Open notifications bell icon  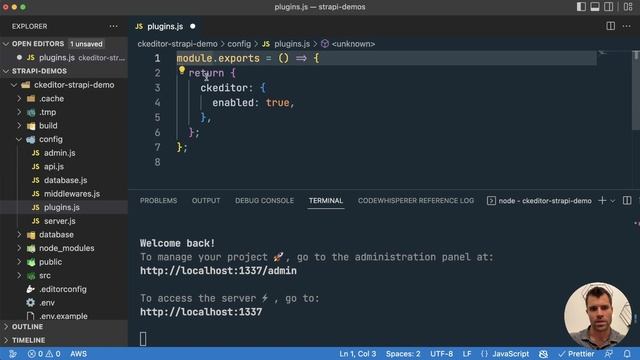coord(627,354)
